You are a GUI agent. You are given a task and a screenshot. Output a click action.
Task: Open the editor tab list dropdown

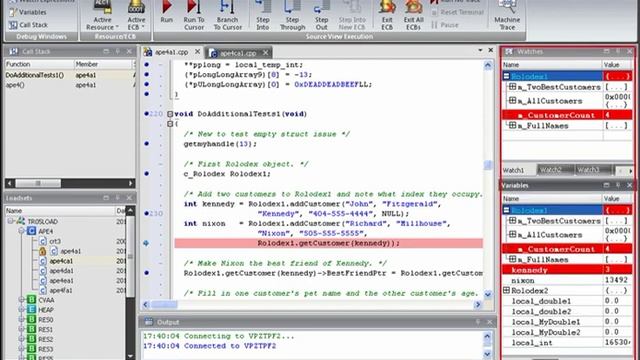(480, 50)
